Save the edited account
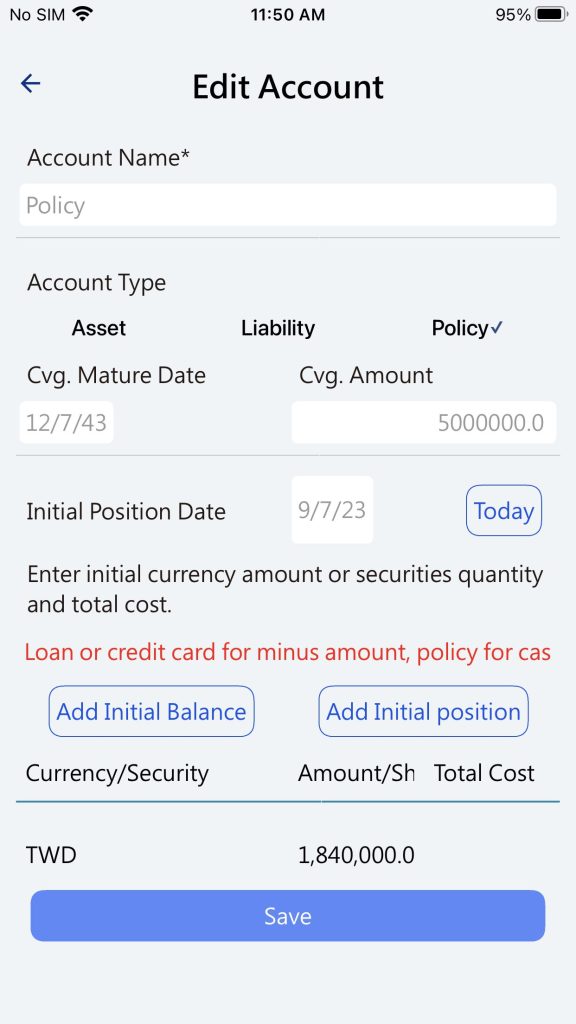Screen dimensions: 576x1024 coord(287,916)
